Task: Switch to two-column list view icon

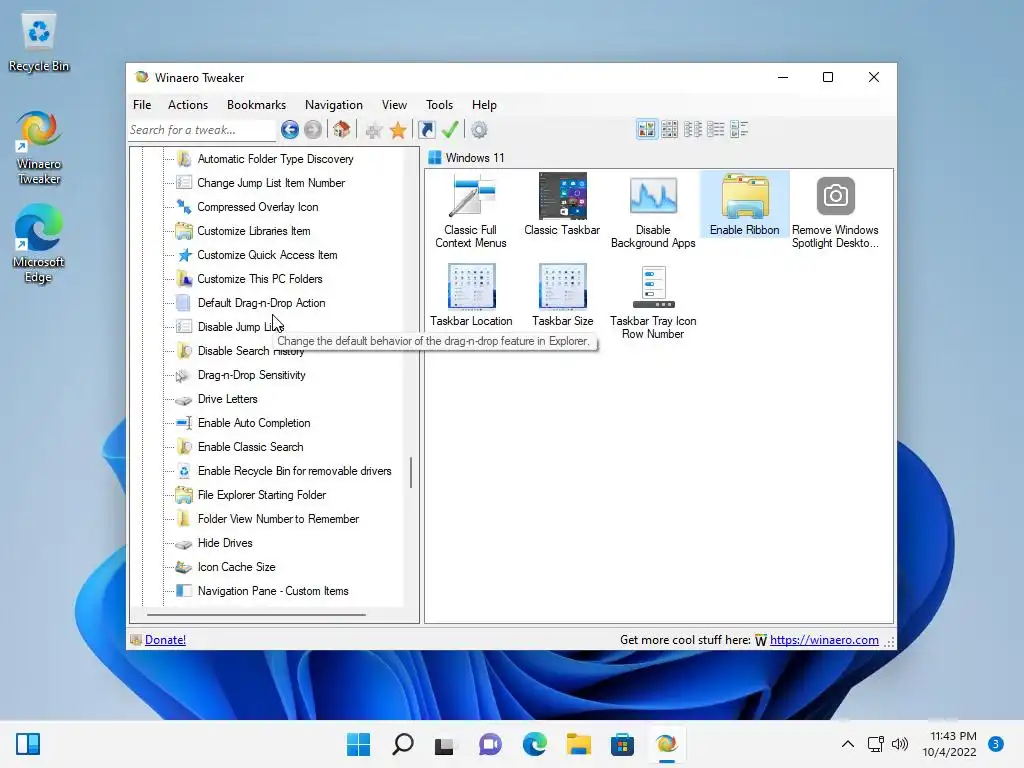Action: 693,129
